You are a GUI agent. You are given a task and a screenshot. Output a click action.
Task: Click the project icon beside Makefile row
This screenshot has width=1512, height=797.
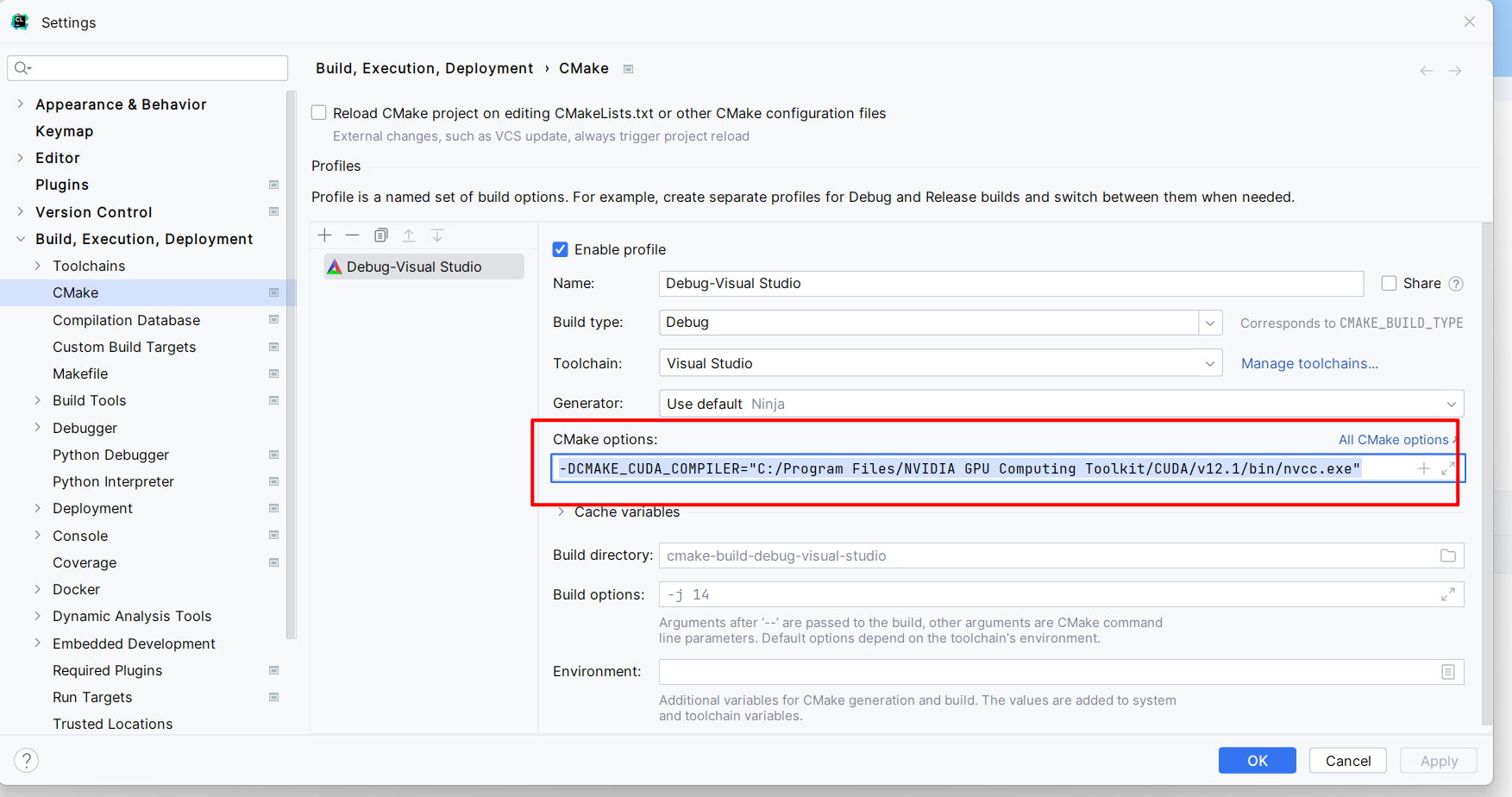click(274, 373)
